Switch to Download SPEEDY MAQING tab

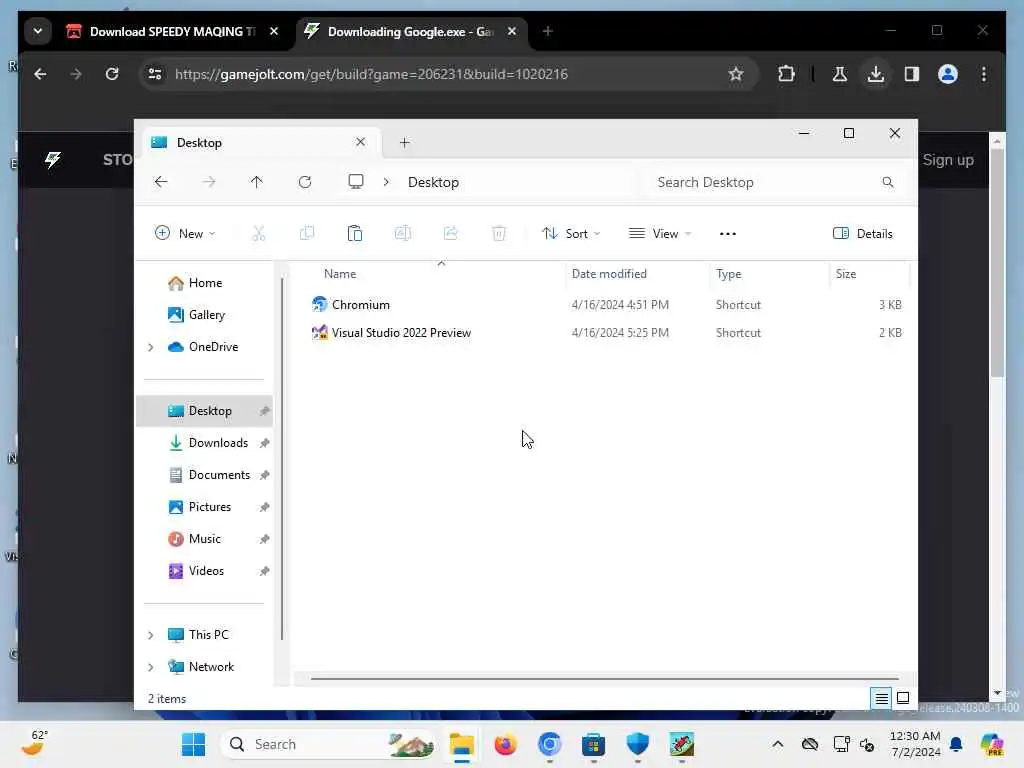[172, 31]
